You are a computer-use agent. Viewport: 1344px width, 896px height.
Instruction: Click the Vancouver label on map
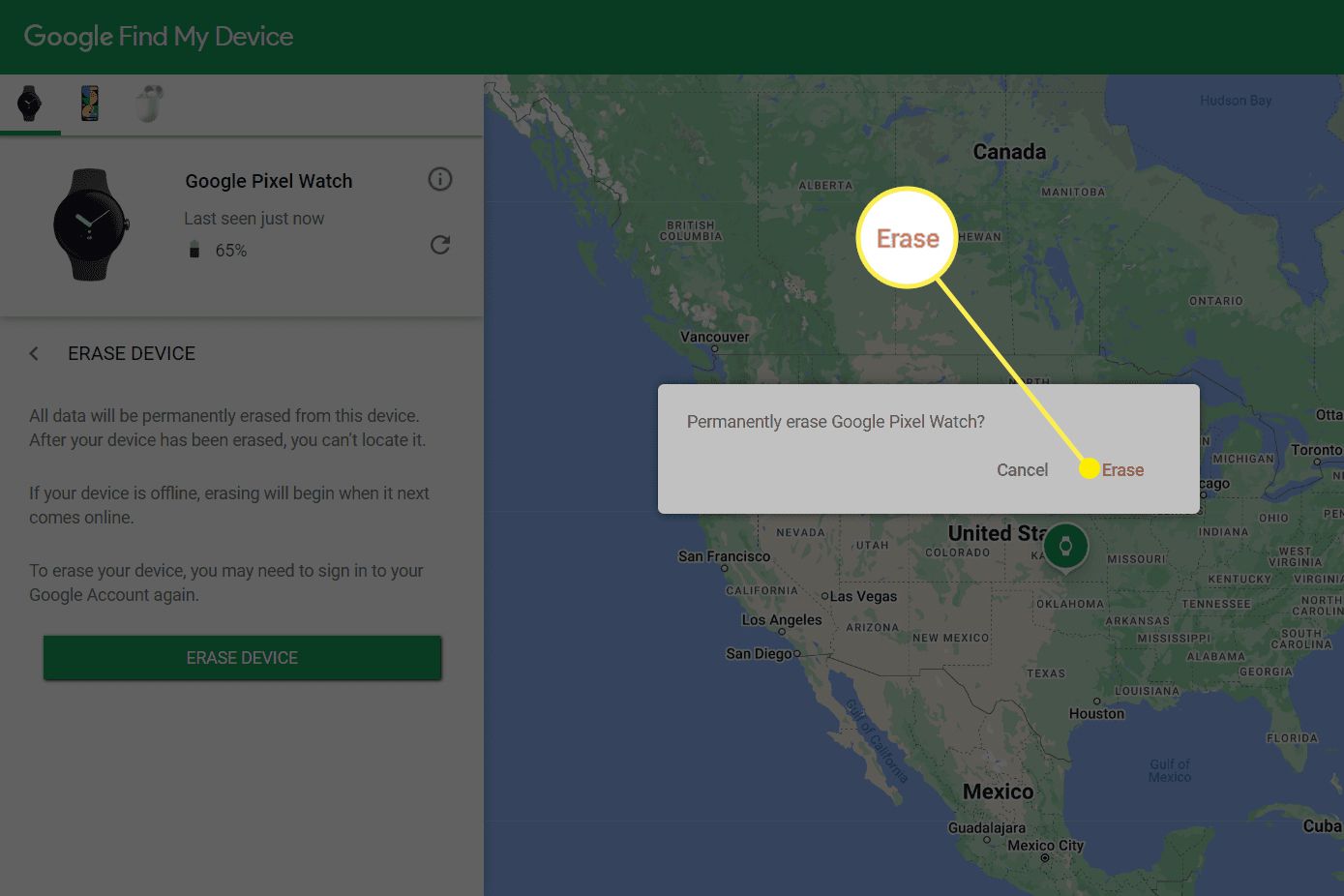(714, 337)
